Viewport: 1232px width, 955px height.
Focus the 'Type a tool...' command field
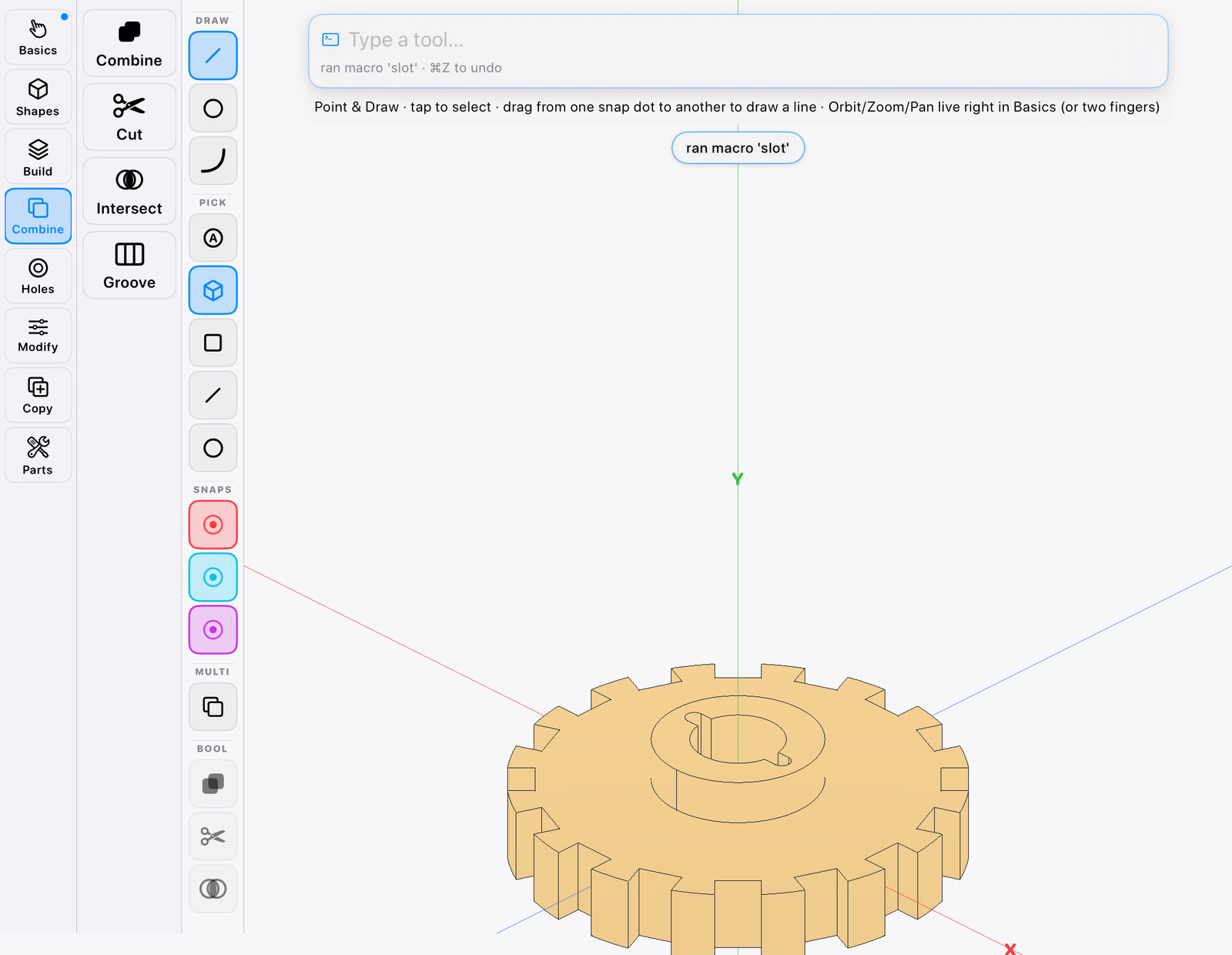click(738, 40)
